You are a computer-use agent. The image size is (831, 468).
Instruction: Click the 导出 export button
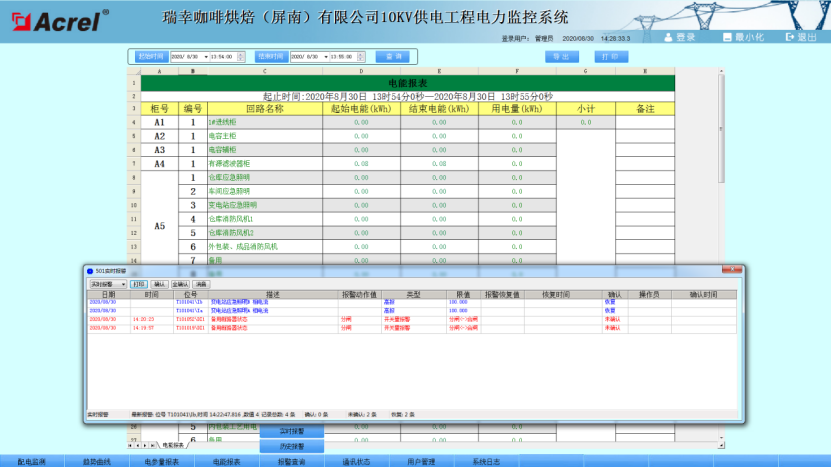[562, 57]
